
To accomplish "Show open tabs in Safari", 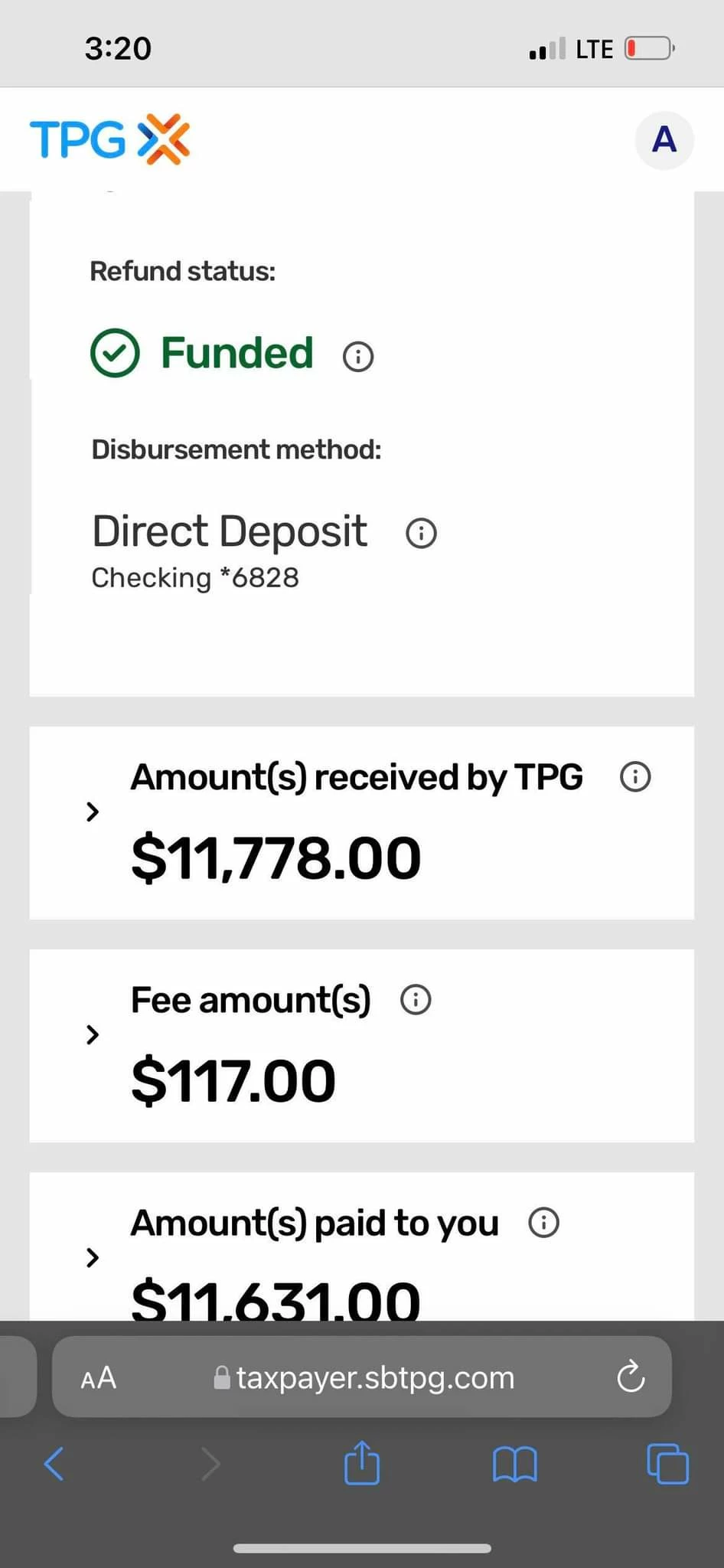I will tap(668, 1463).
